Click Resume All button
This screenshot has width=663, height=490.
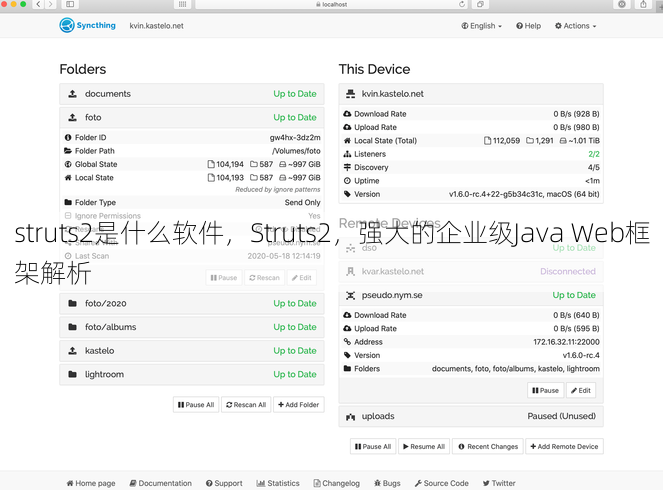tap(424, 446)
